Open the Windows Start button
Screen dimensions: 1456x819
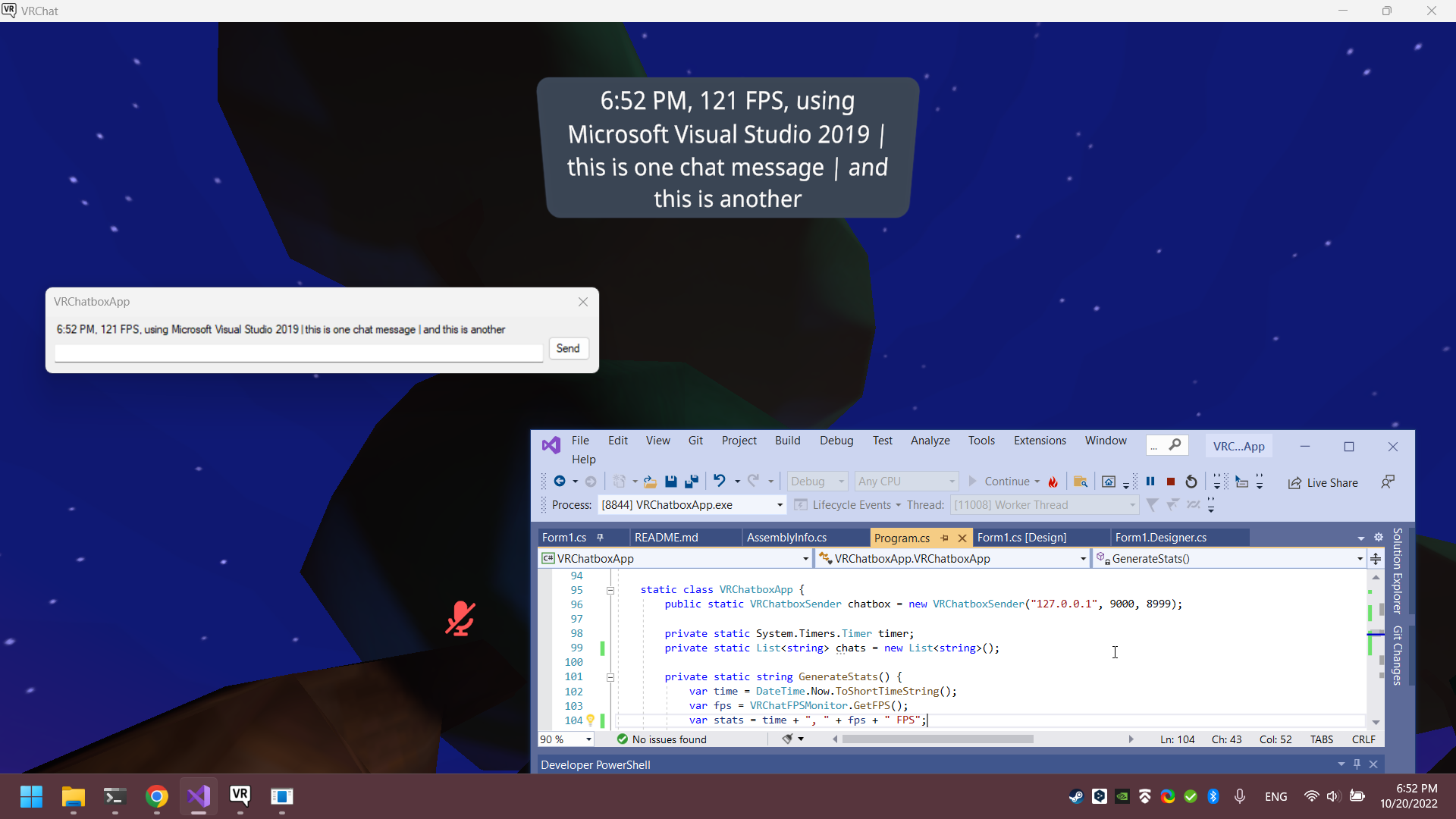[x=31, y=796]
